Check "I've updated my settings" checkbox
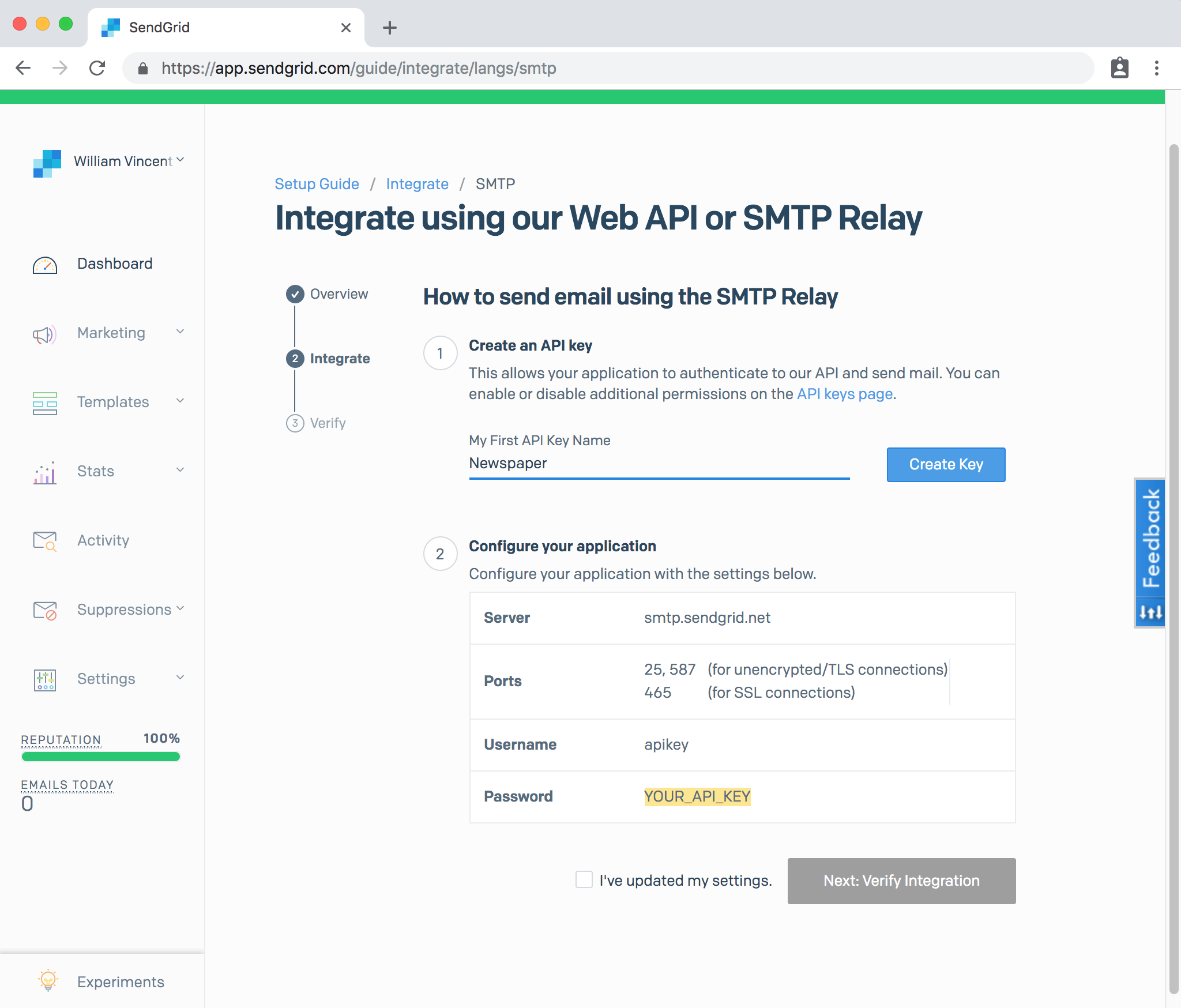This screenshot has height=1008, width=1181. click(584, 880)
